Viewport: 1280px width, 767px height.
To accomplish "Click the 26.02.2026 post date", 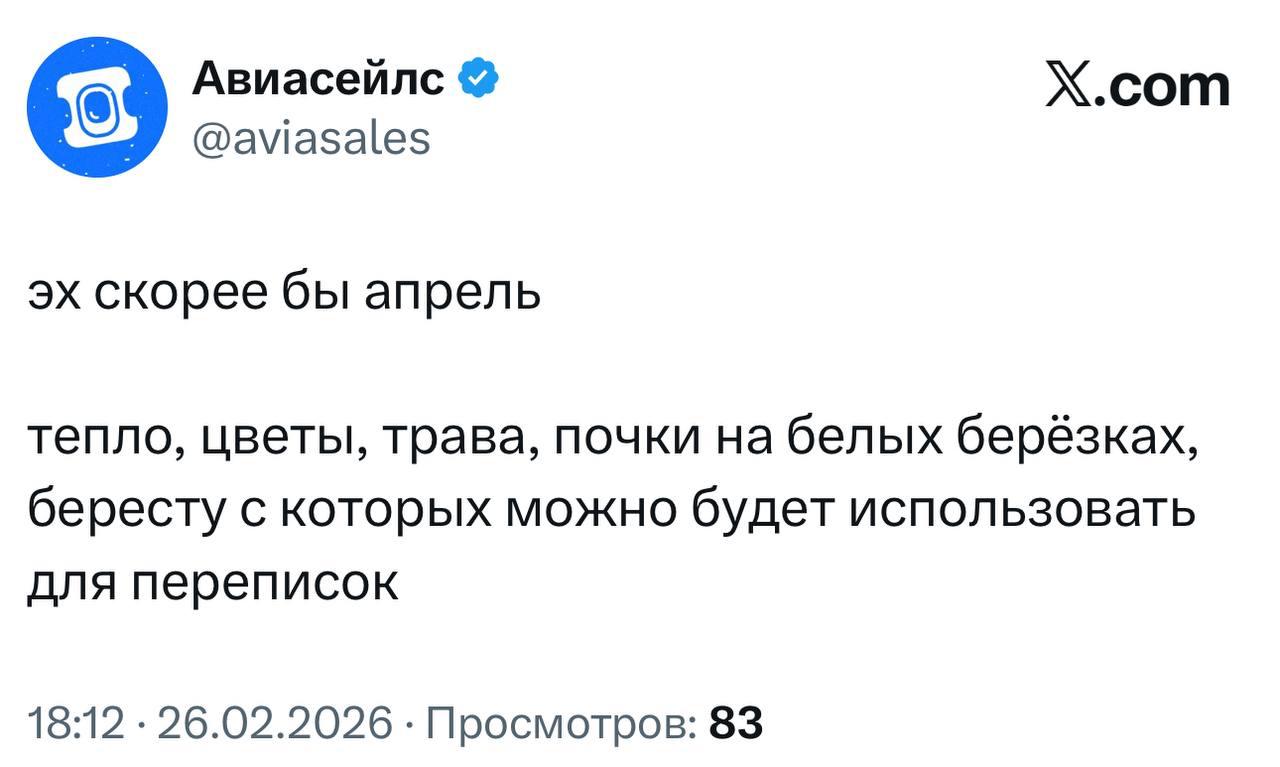I will 276,721.
